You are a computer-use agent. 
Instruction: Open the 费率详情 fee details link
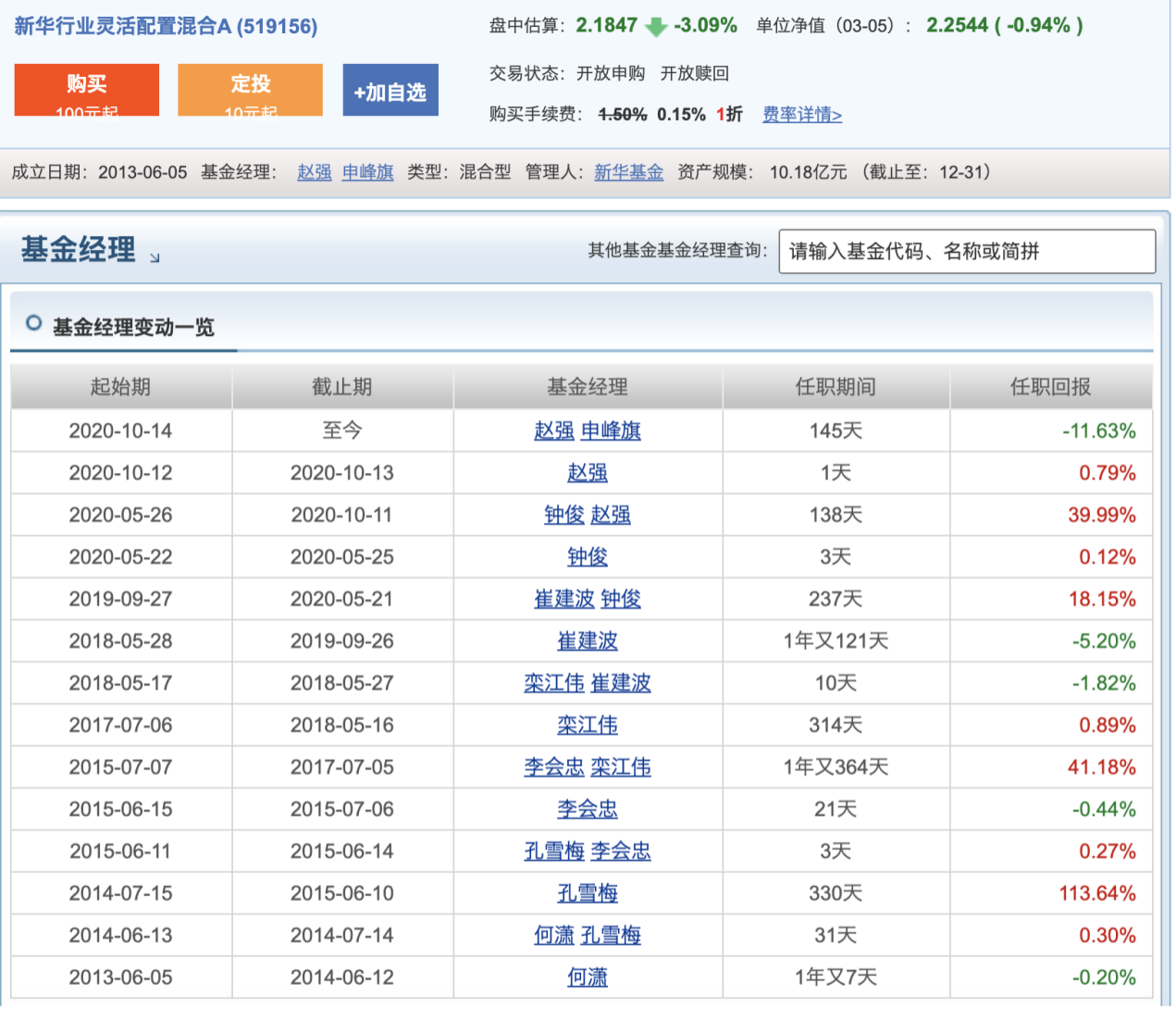(x=801, y=115)
